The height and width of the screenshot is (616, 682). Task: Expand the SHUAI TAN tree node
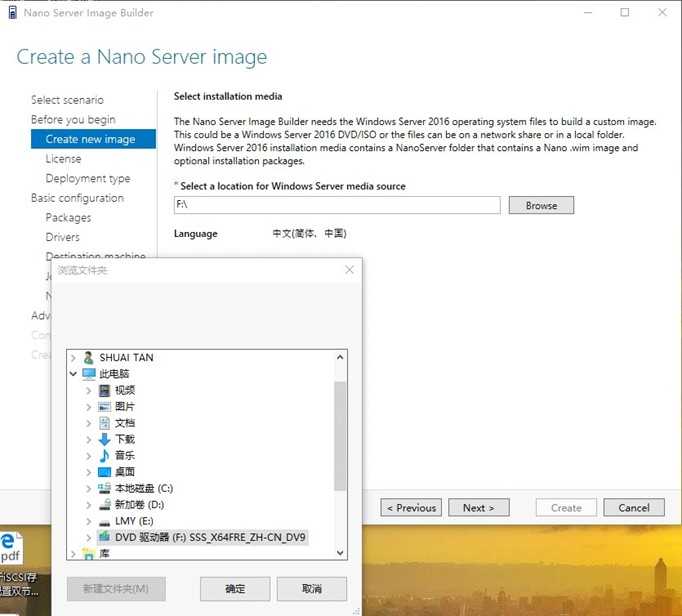pos(73,358)
